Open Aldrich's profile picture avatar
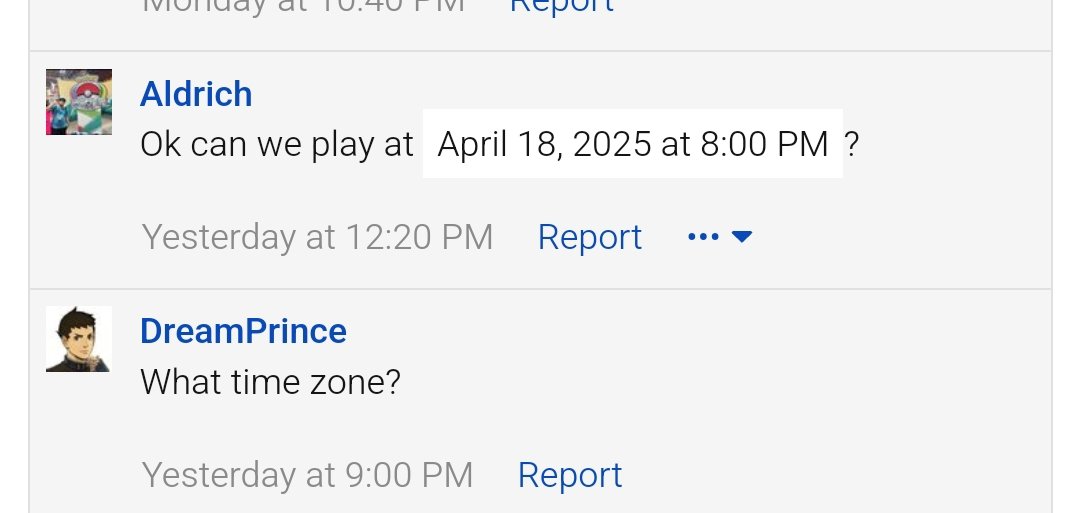1080x513 pixels. 79,102
